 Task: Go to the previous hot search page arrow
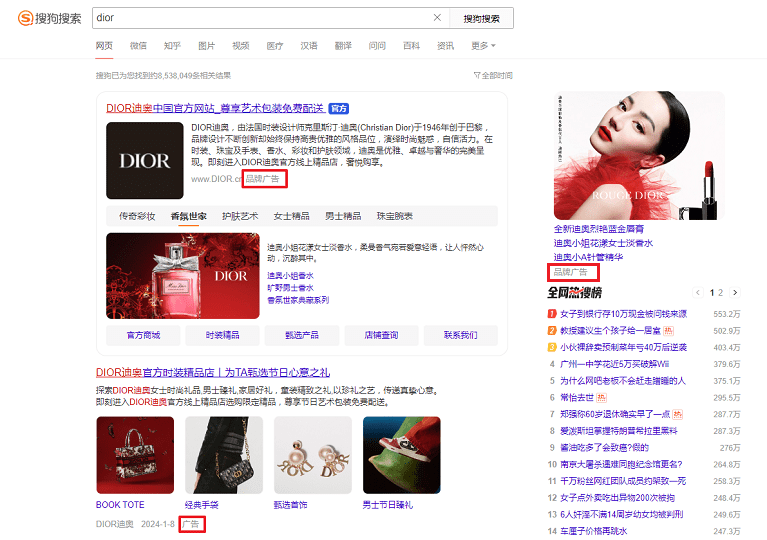click(x=698, y=292)
